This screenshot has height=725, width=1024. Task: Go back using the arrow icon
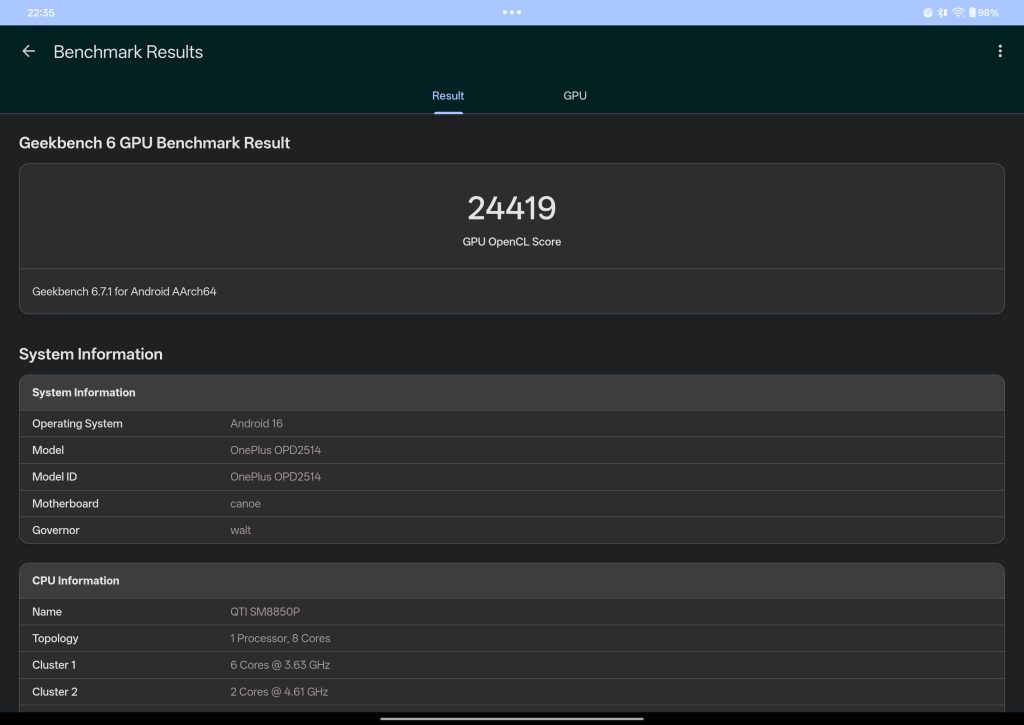(x=29, y=51)
